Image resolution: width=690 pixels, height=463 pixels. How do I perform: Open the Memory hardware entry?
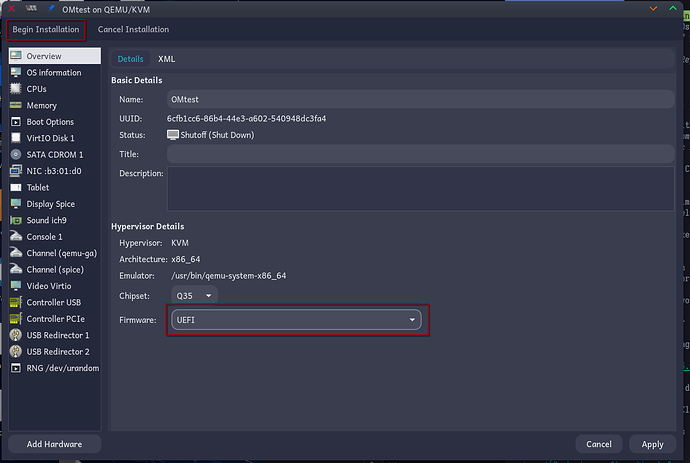(41, 105)
